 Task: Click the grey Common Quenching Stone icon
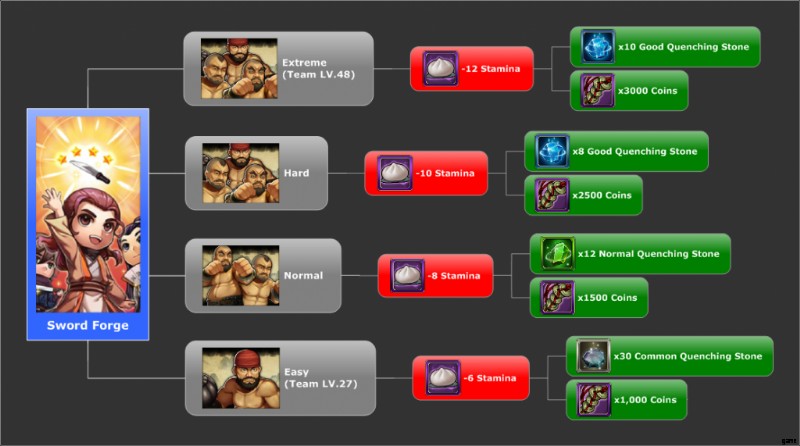pos(593,356)
